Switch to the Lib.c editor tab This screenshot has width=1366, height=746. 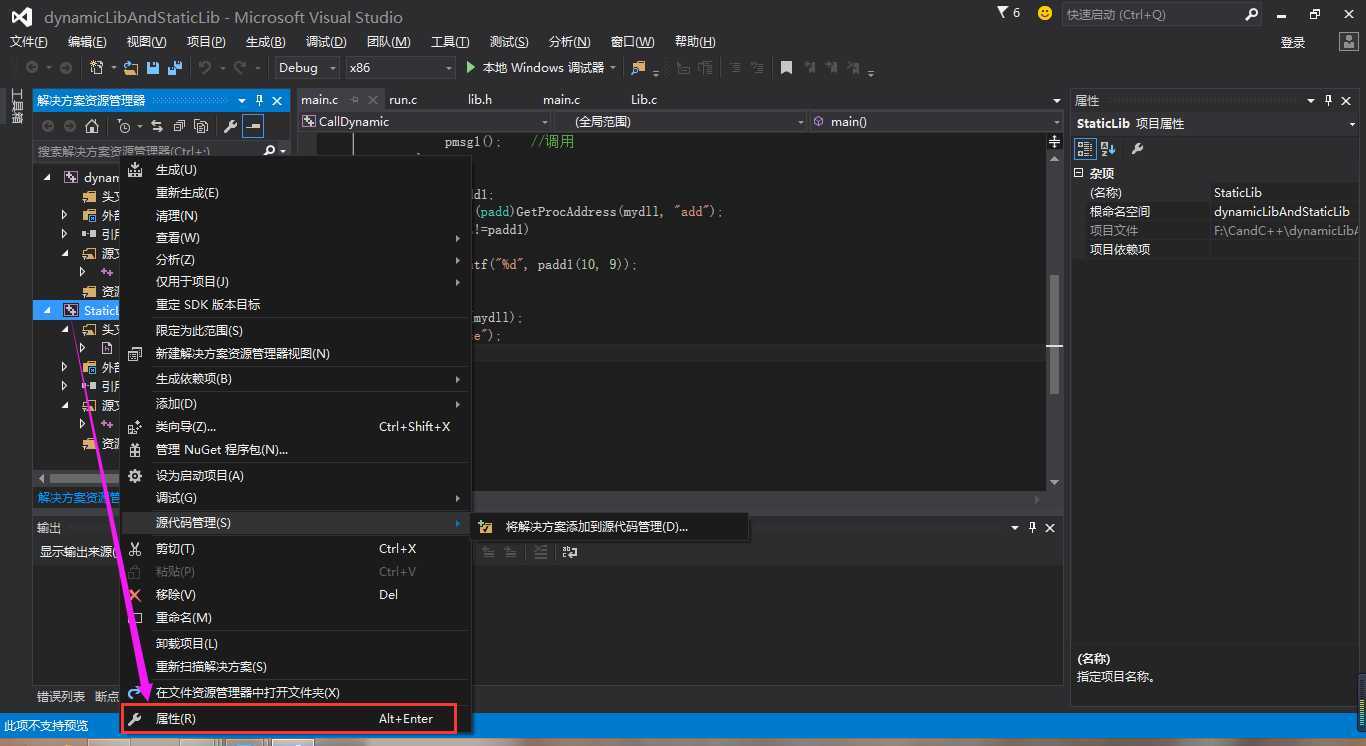point(644,100)
